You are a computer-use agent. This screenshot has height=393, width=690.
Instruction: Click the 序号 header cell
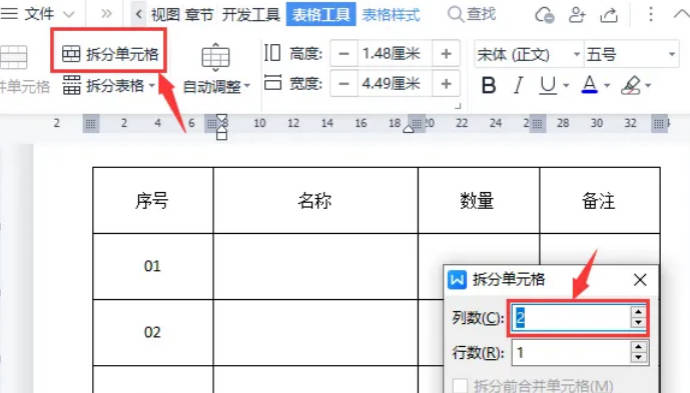[153, 201]
